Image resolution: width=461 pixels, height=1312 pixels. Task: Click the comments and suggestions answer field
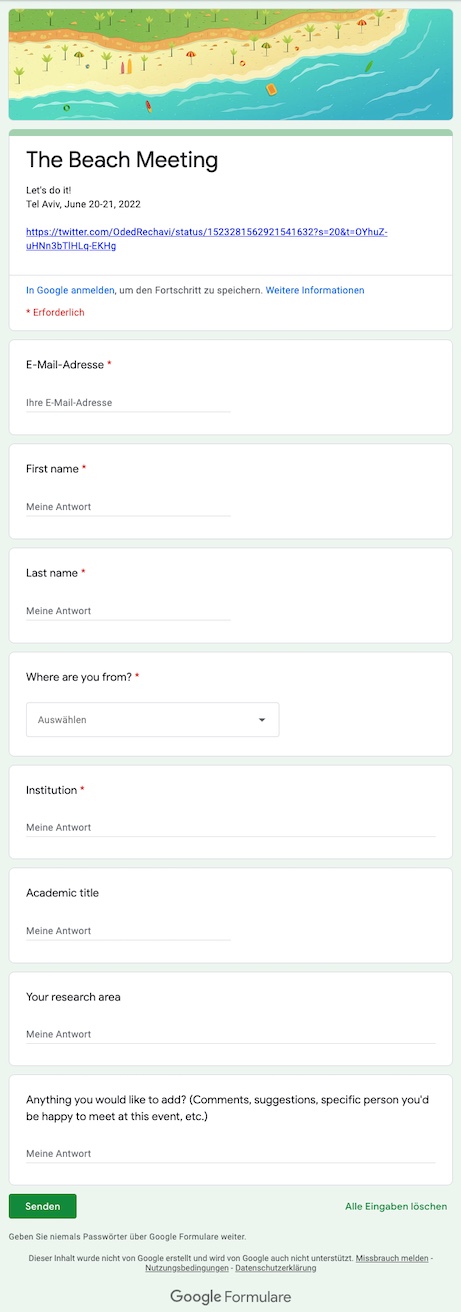click(x=231, y=1153)
